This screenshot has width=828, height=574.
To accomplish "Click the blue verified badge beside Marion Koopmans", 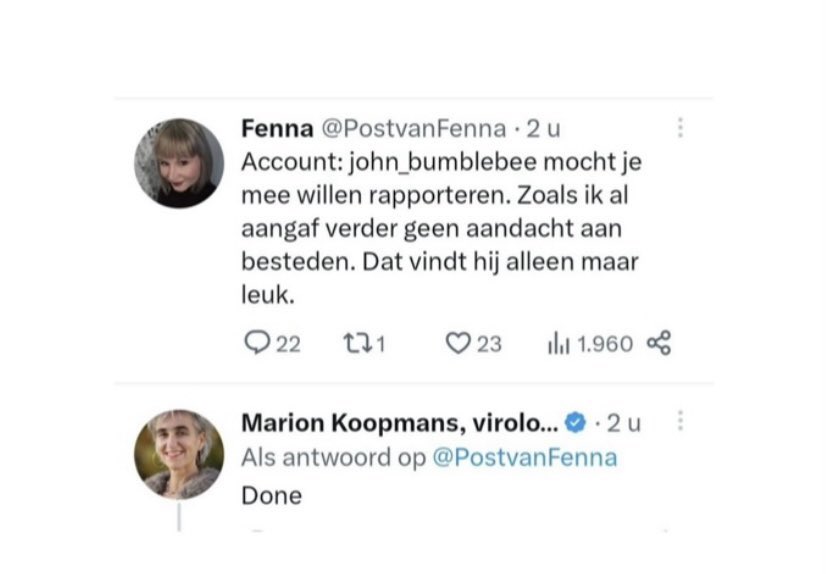I will pyautogui.click(x=575, y=424).
